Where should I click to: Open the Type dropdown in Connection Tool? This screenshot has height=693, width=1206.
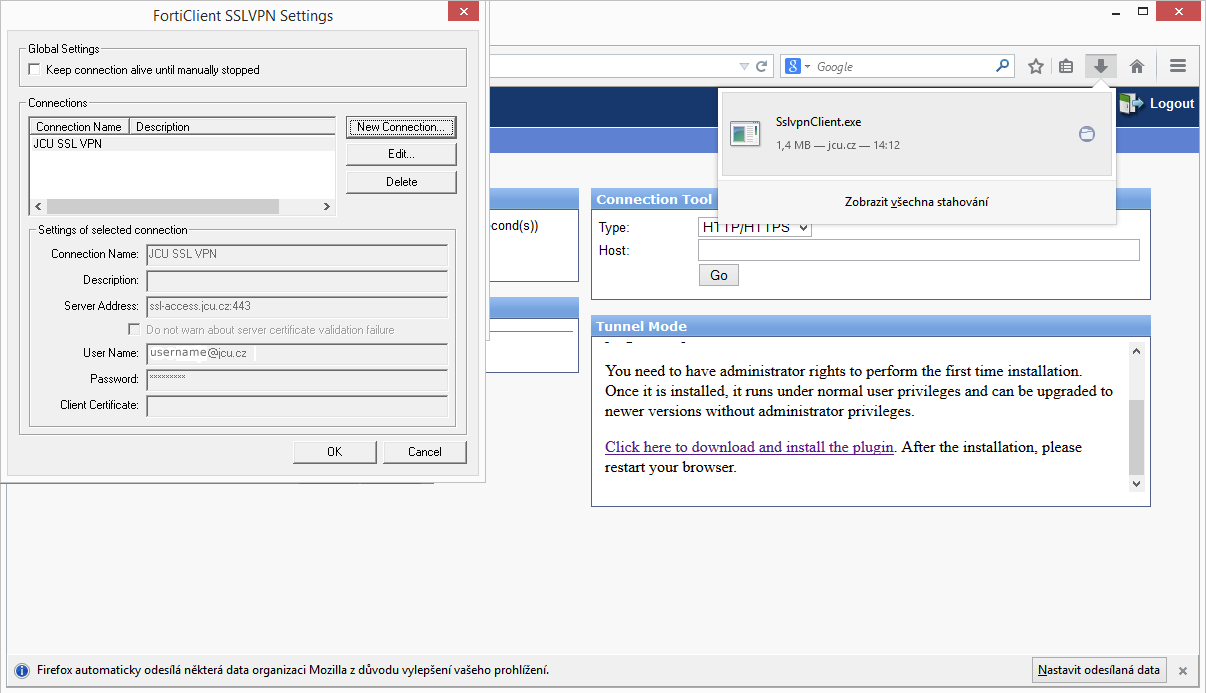[755, 227]
